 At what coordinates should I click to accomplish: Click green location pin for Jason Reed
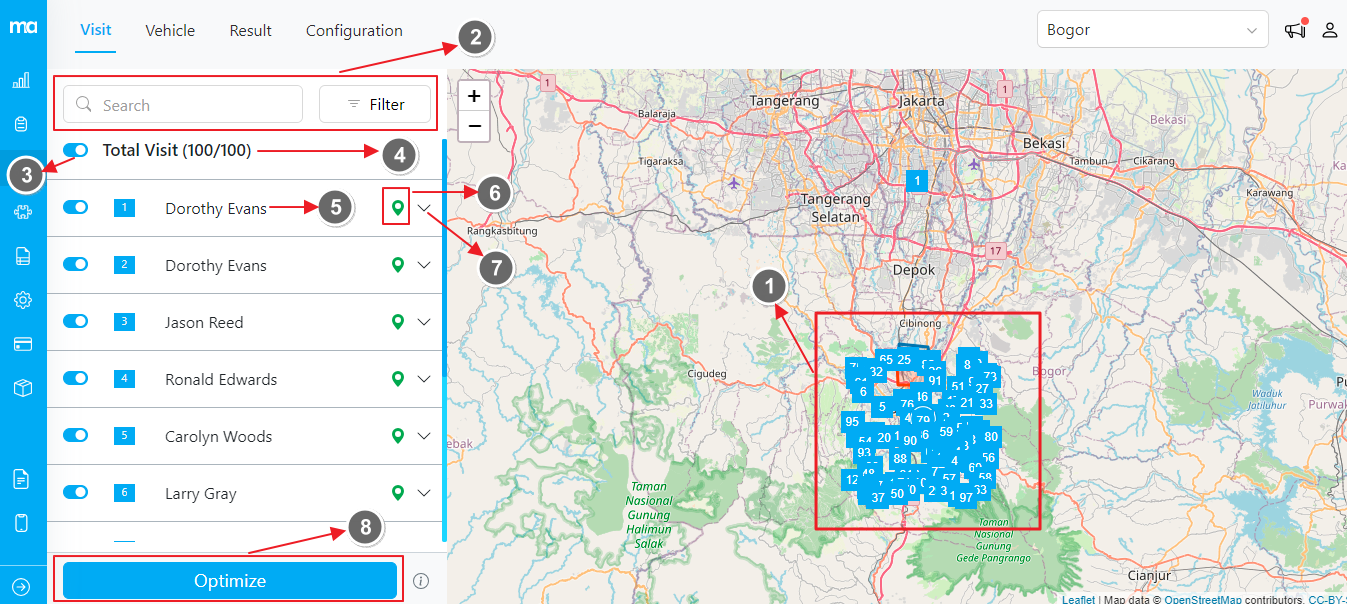tap(398, 322)
